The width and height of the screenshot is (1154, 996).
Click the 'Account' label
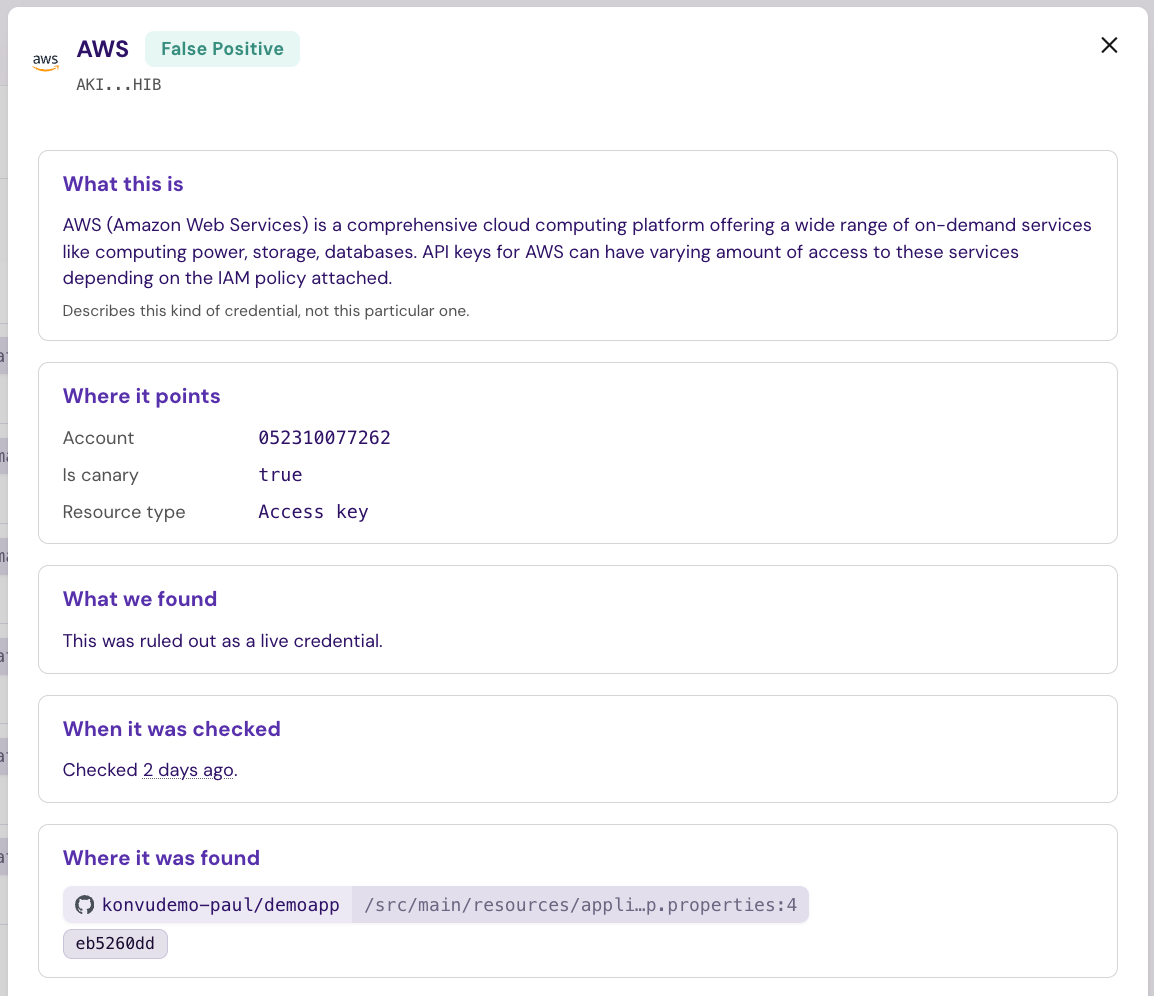pyautogui.click(x=98, y=438)
